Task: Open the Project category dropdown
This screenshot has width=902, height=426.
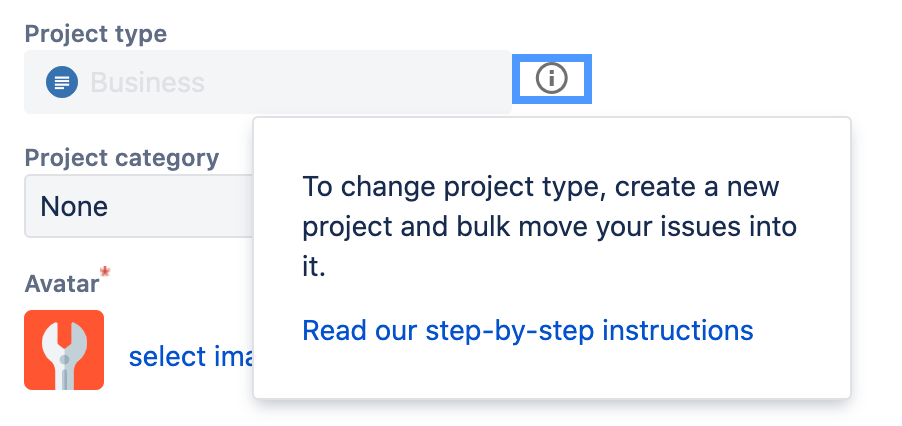Action: tap(139, 206)
